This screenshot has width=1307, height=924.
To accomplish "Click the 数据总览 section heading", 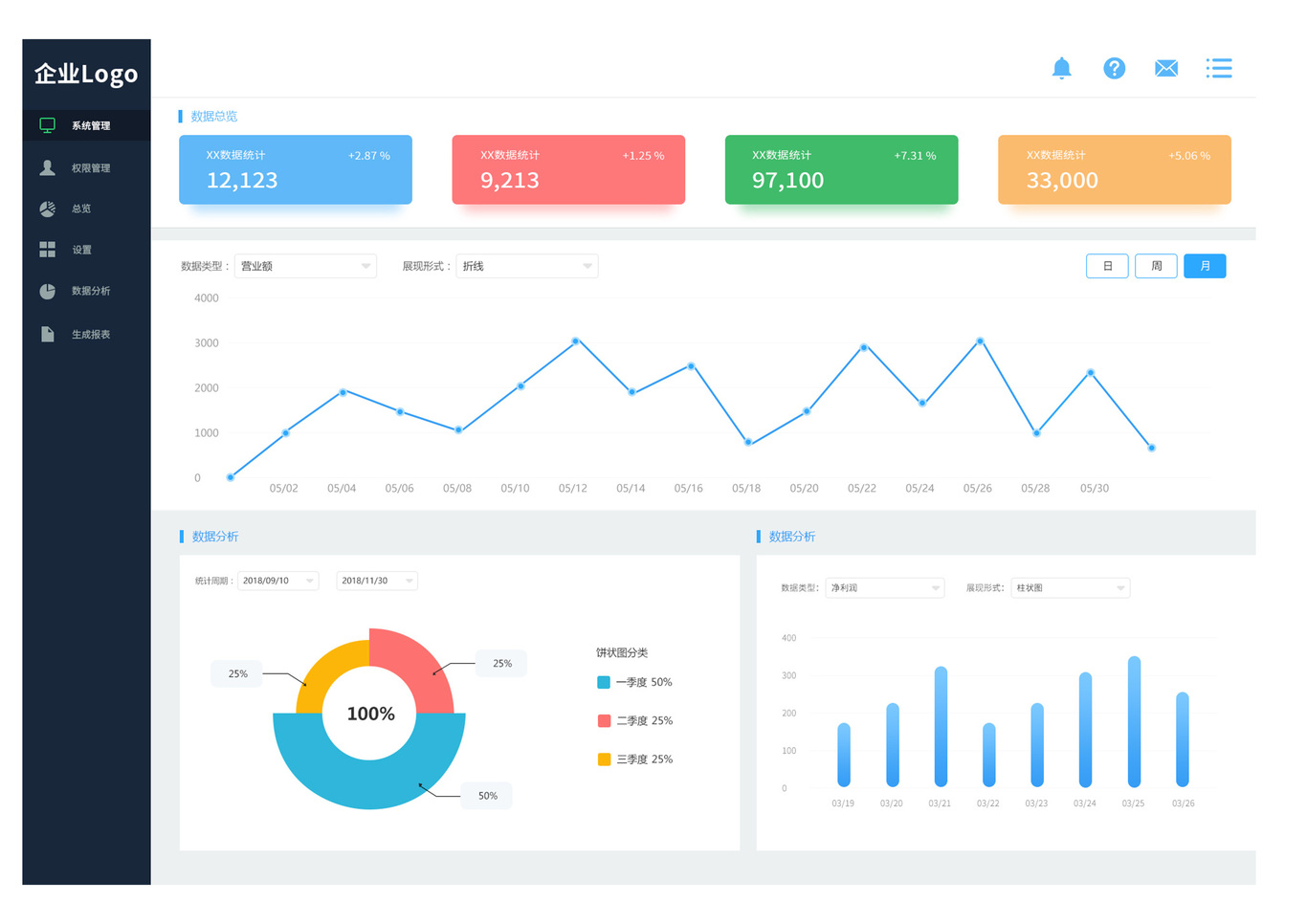I will pos(213,116).
